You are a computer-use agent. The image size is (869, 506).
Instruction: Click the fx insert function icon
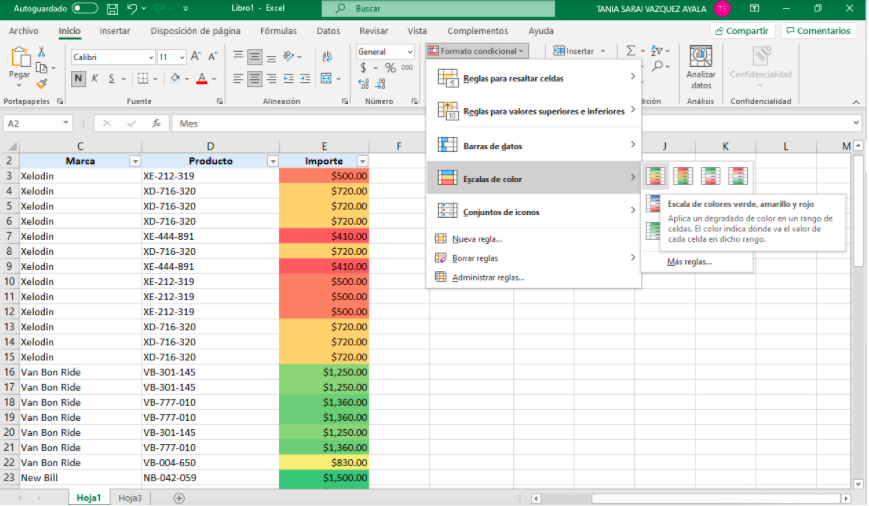tap(156, 124)
